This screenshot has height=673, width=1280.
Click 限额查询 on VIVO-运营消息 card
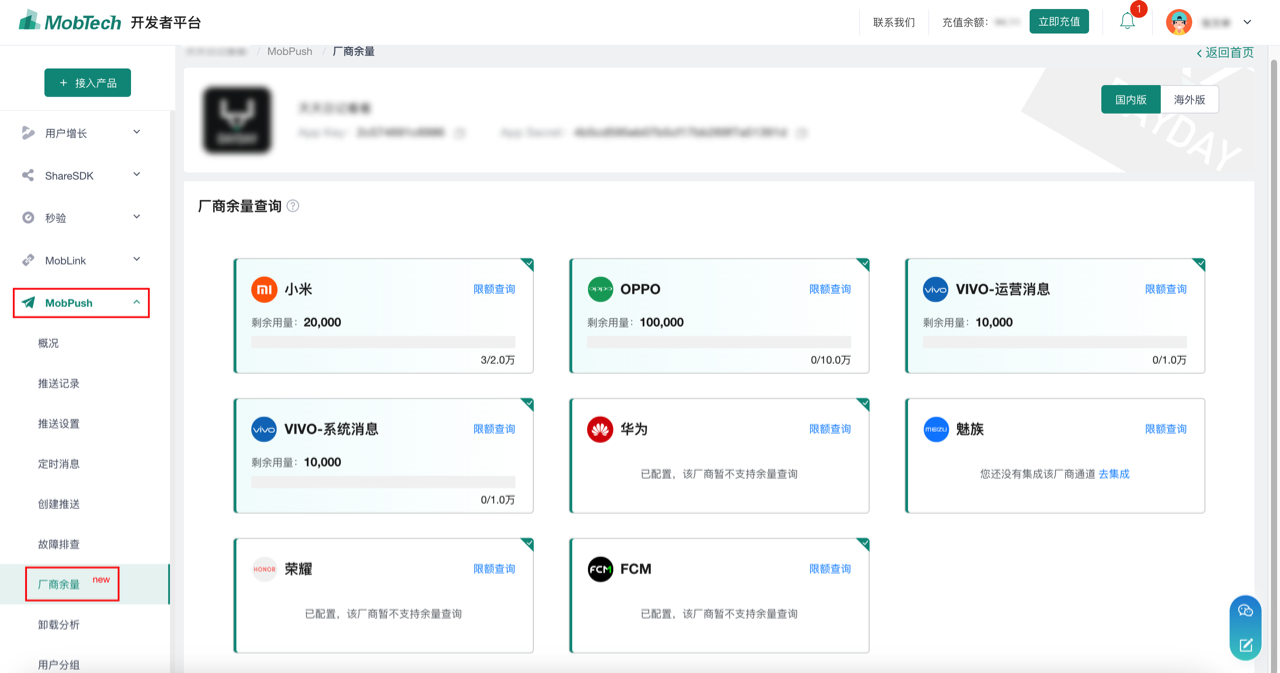click(1166, 289)
